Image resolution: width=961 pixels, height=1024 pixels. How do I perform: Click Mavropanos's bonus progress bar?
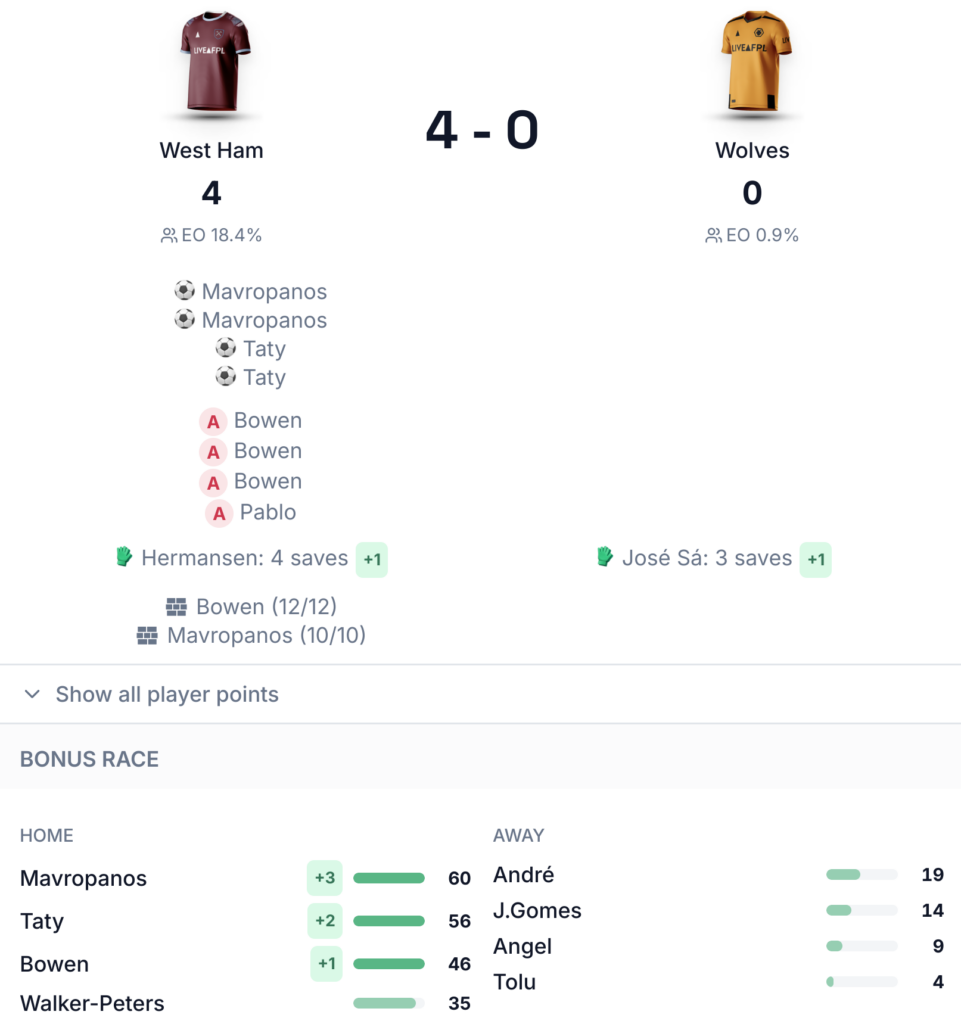[389, 878]
